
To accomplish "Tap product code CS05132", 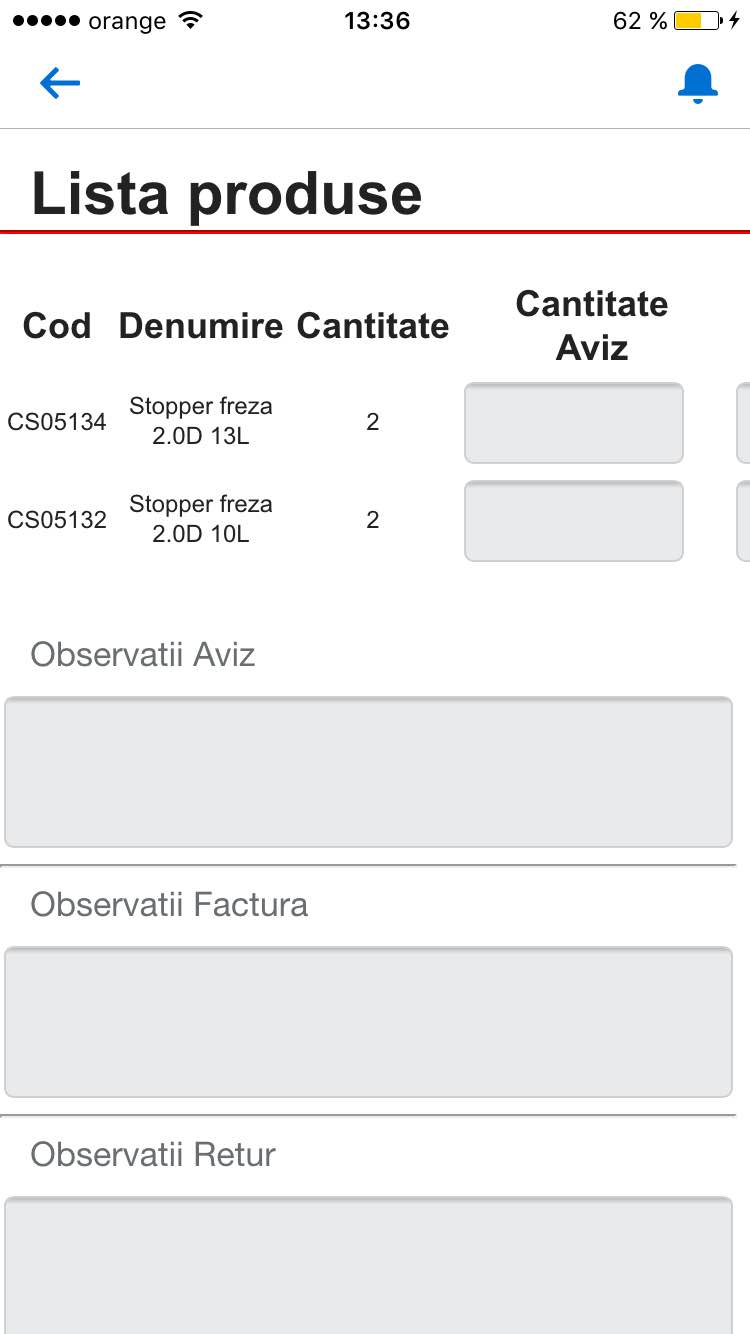I will (57, 520).
